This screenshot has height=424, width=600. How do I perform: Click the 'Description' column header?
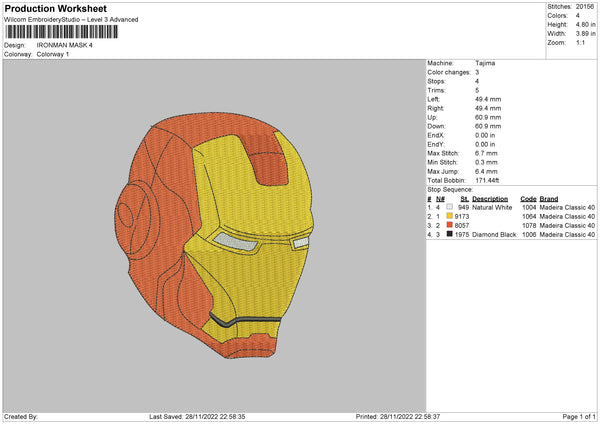[x=490, y=199]
